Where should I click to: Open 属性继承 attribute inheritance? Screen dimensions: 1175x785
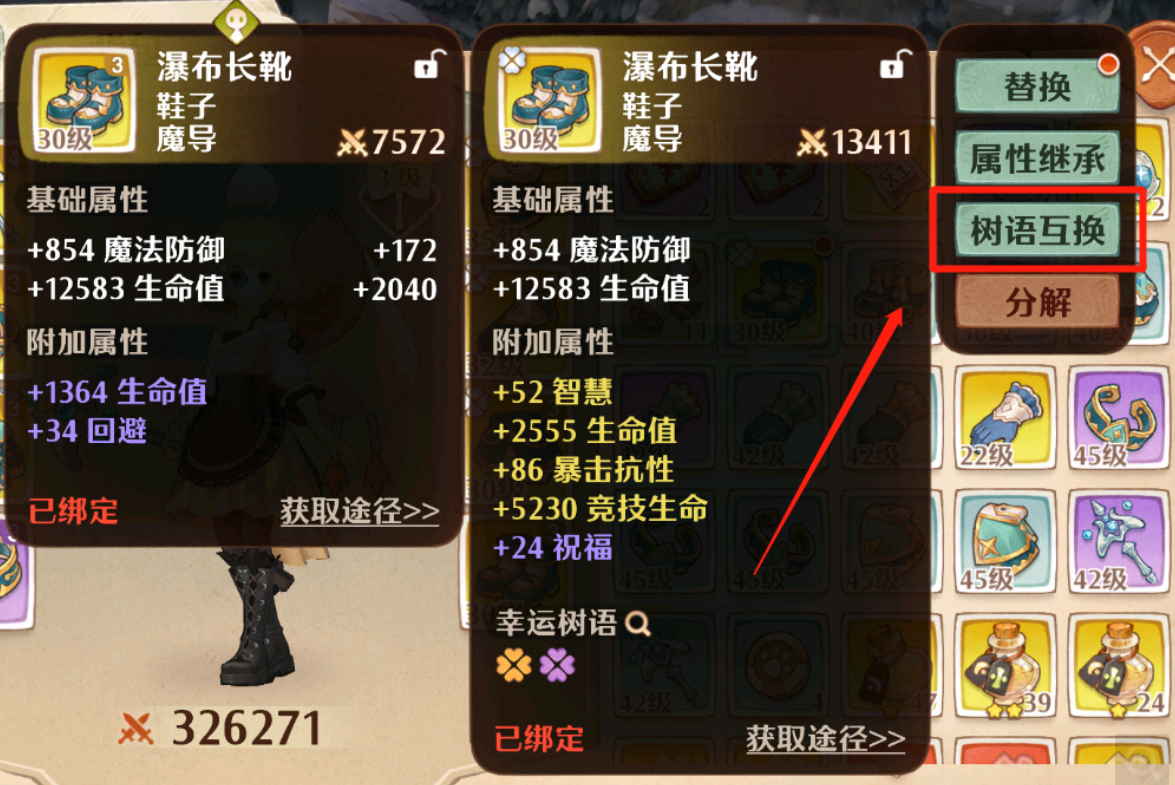point(1037,158)
